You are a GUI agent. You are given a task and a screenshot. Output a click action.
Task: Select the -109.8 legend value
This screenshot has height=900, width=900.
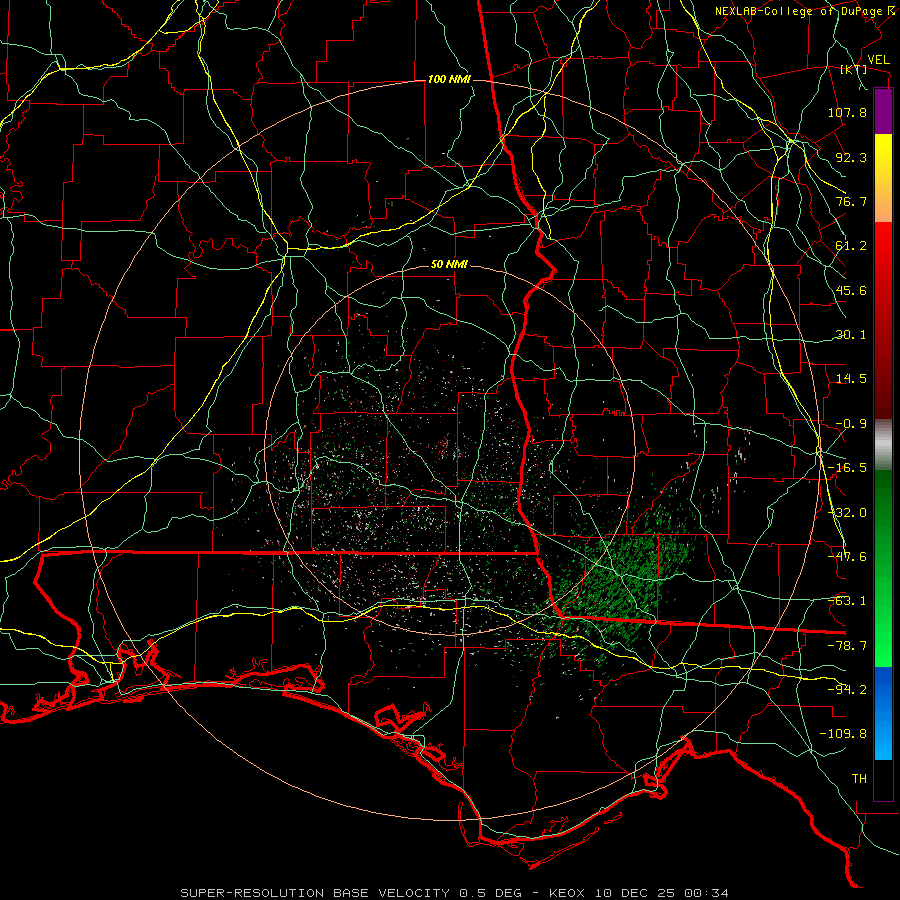843,734
